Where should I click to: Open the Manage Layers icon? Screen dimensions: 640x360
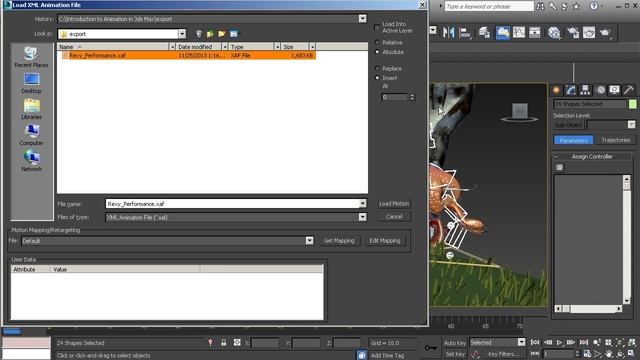click(484, 32)
